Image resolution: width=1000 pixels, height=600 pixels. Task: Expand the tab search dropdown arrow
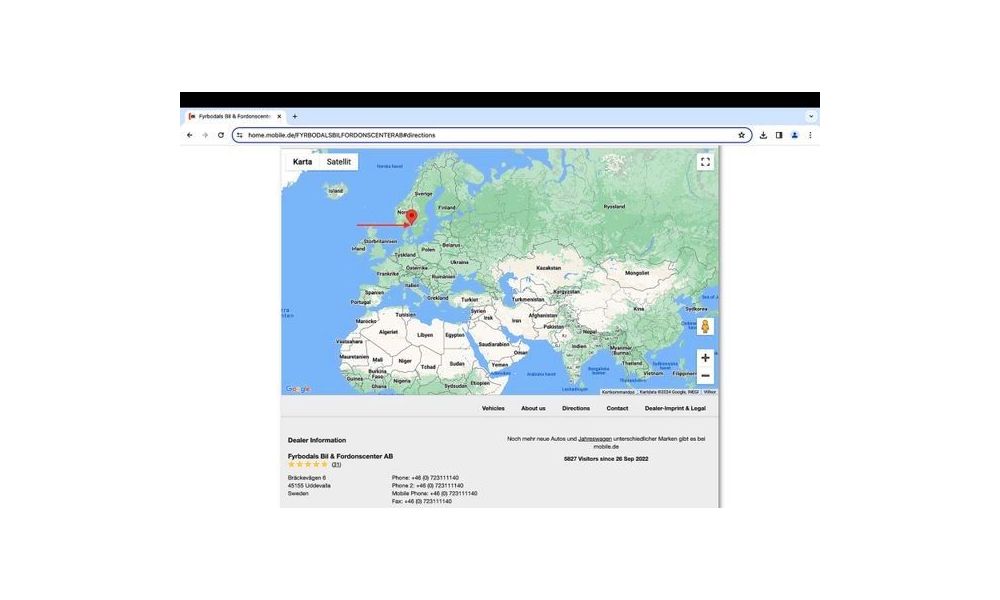[x=810, y=116]
